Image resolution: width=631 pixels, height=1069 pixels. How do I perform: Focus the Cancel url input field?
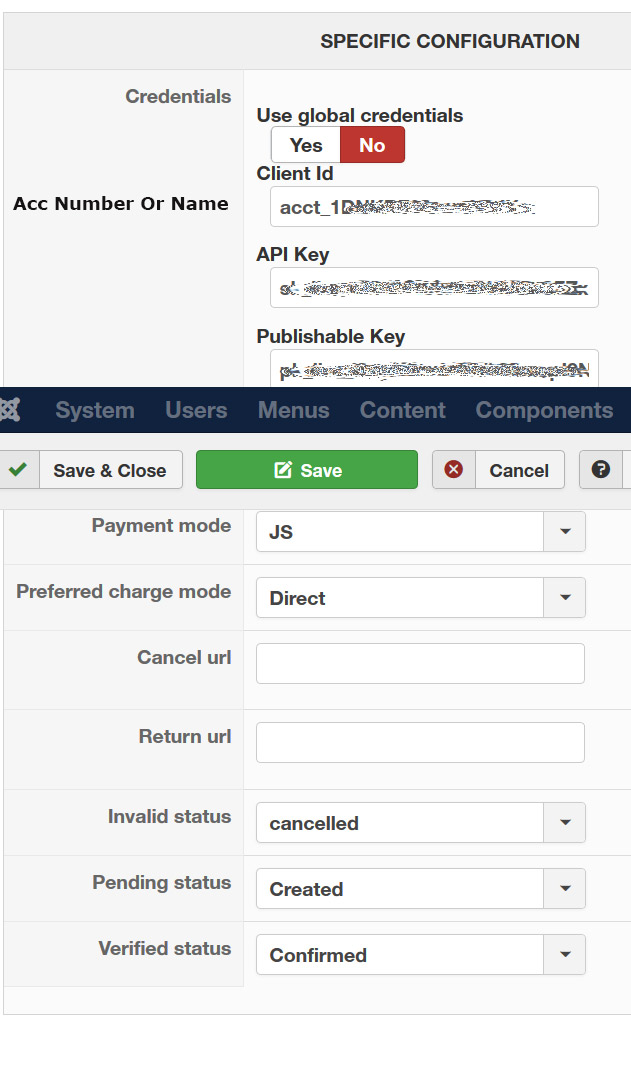420,663
